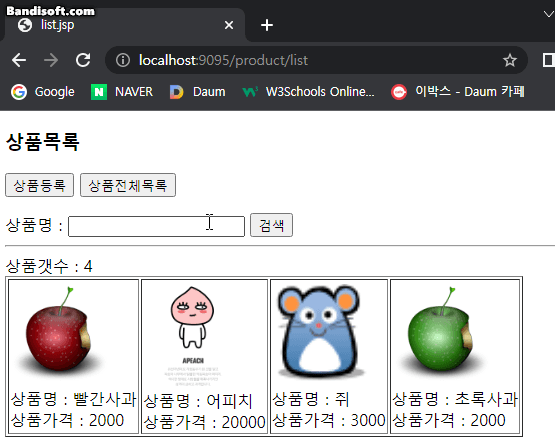Click the Apeach character product image
The width and height of the screenshot is (555, 448).
click(x=192, y=336)
